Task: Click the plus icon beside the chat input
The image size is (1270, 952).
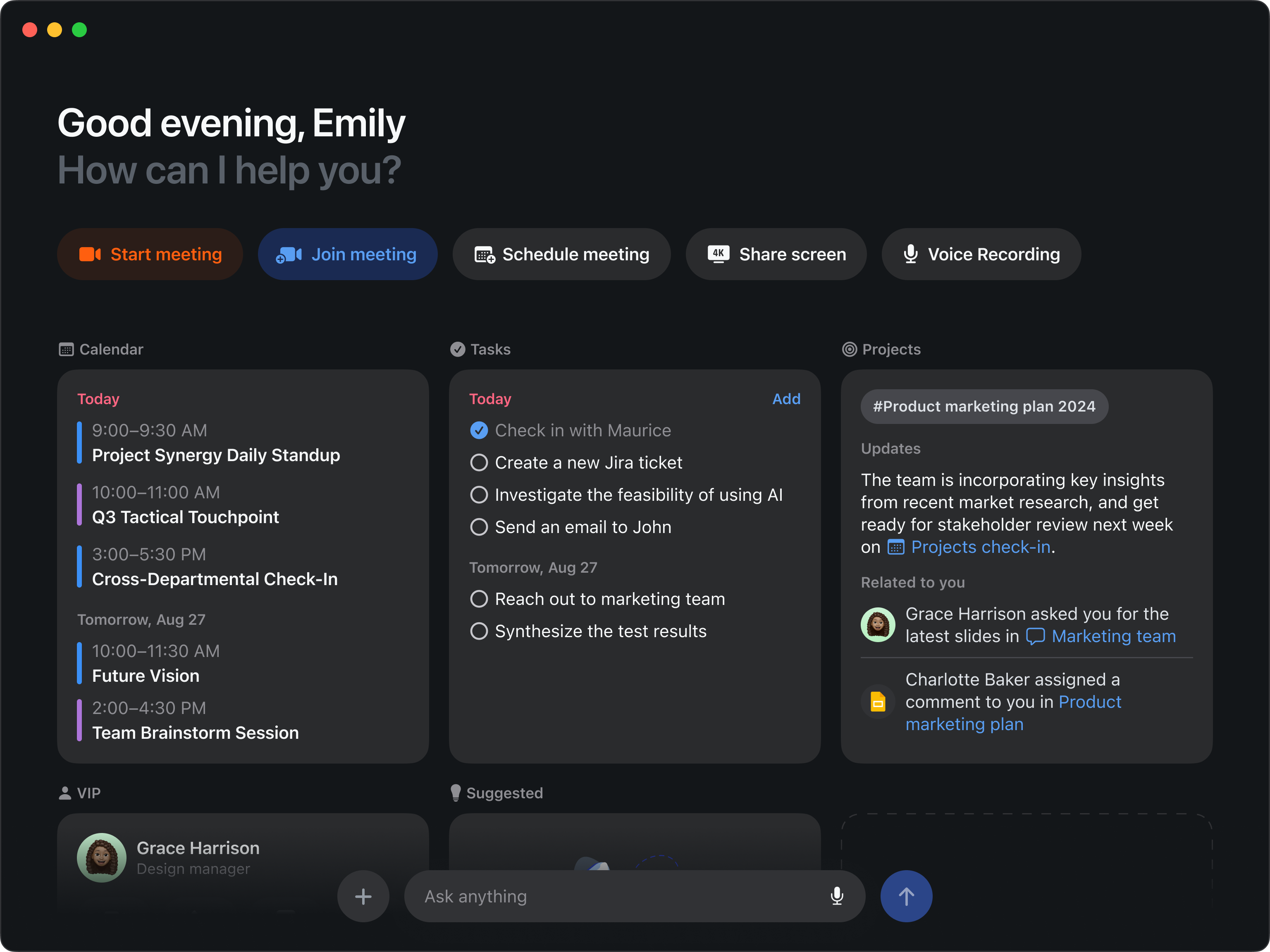Action: 363,896
